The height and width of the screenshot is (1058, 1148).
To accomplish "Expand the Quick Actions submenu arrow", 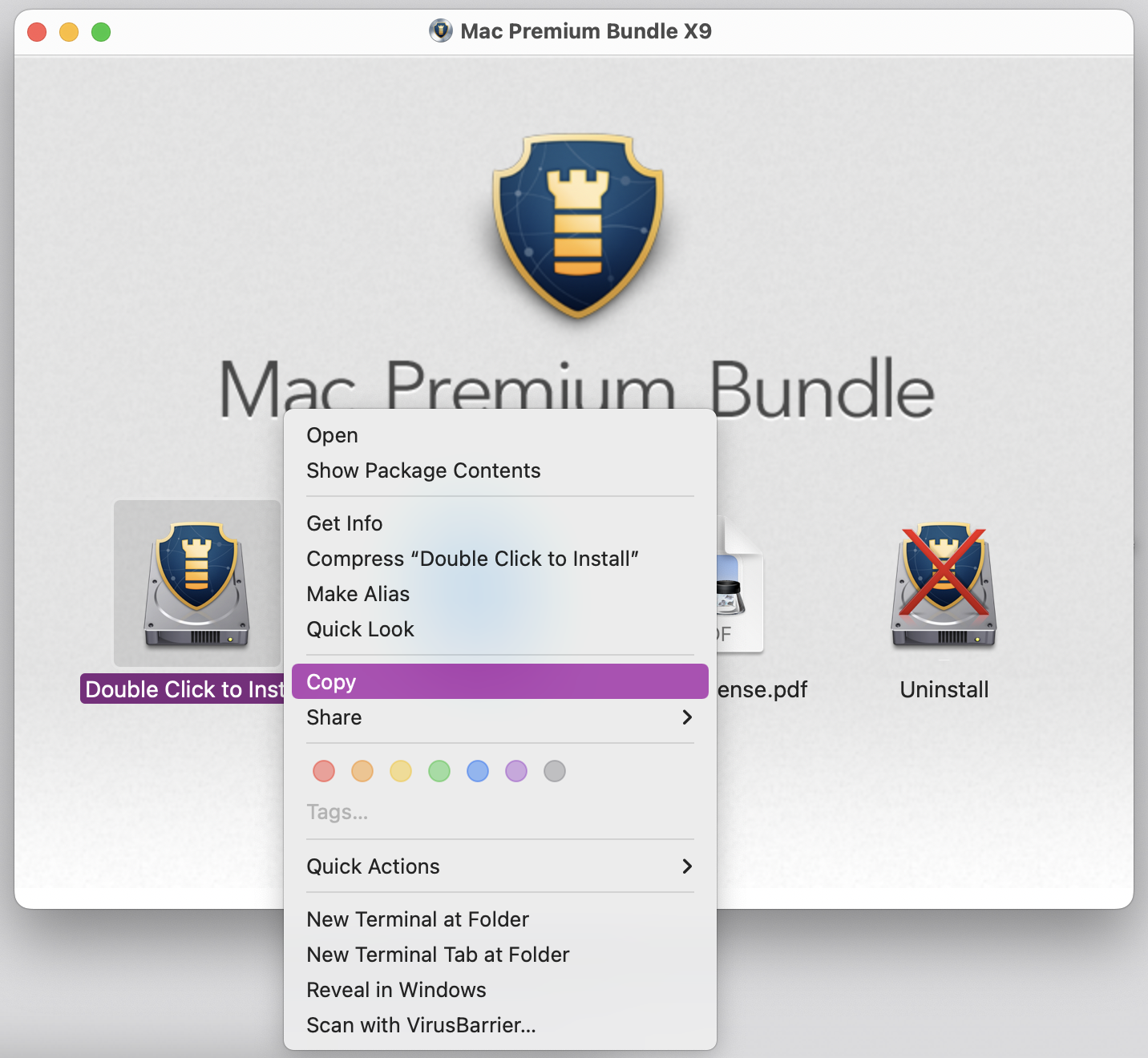I will point(687,866).
